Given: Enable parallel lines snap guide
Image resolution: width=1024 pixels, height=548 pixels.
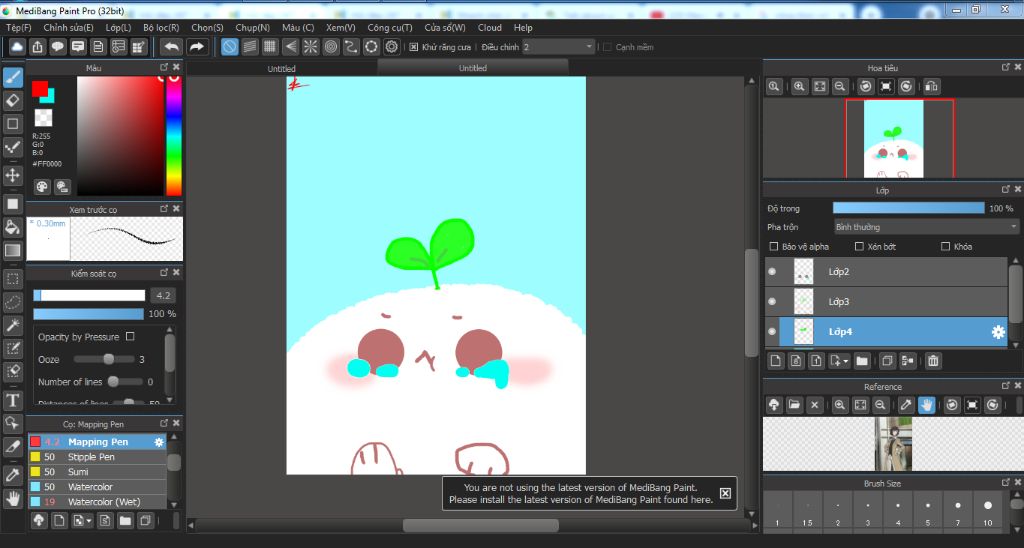Looking at the screenshot, I should click(250, 46).
